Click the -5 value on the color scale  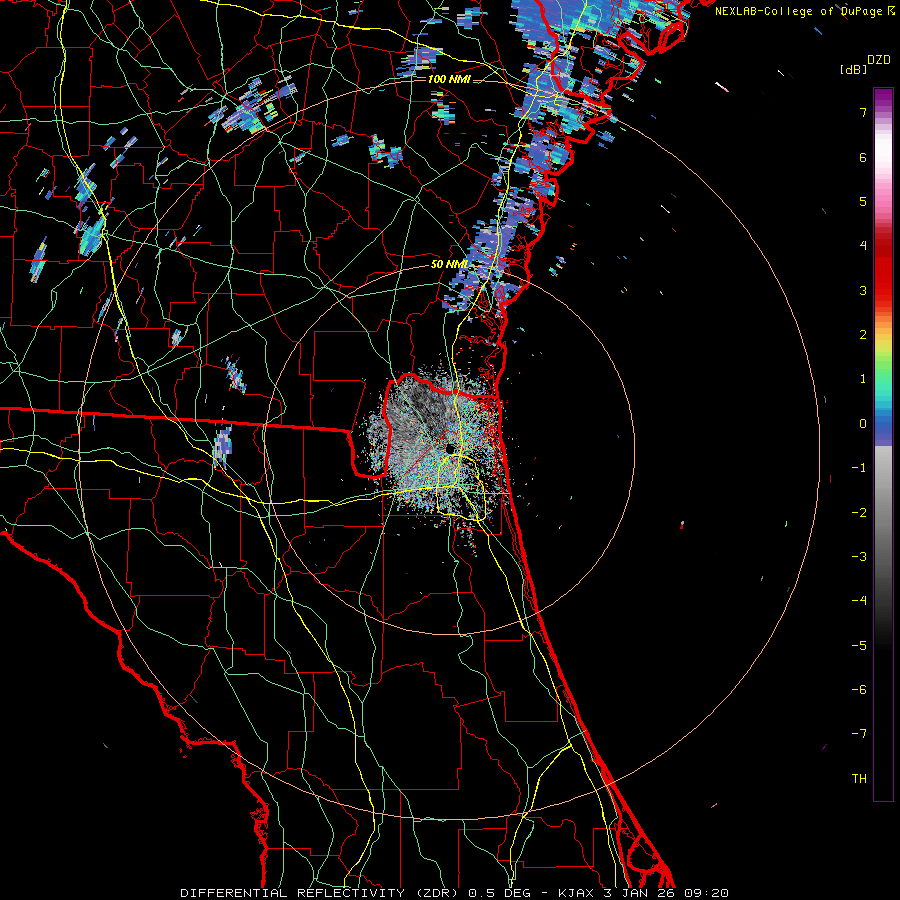click(859, 646)
